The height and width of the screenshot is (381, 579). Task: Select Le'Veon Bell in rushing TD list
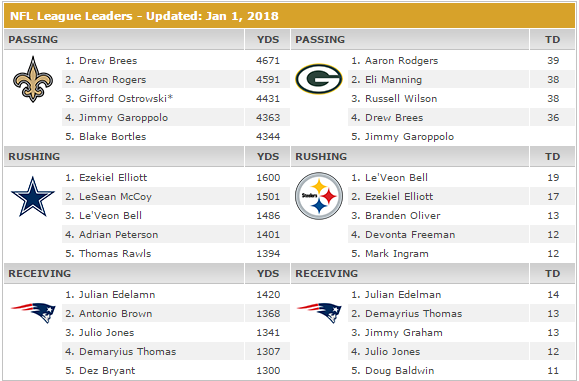pos(396,178)
